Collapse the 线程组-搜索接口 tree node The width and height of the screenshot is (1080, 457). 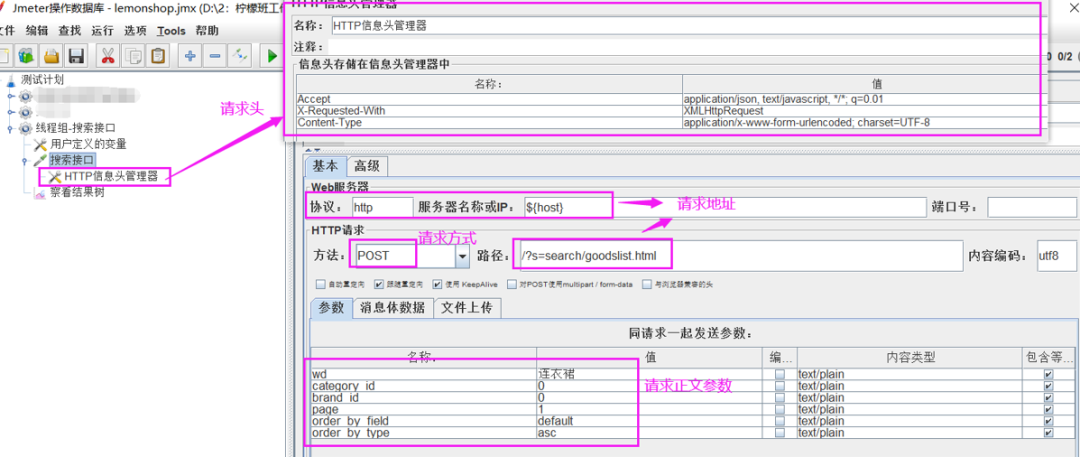(x=11, y=129)
